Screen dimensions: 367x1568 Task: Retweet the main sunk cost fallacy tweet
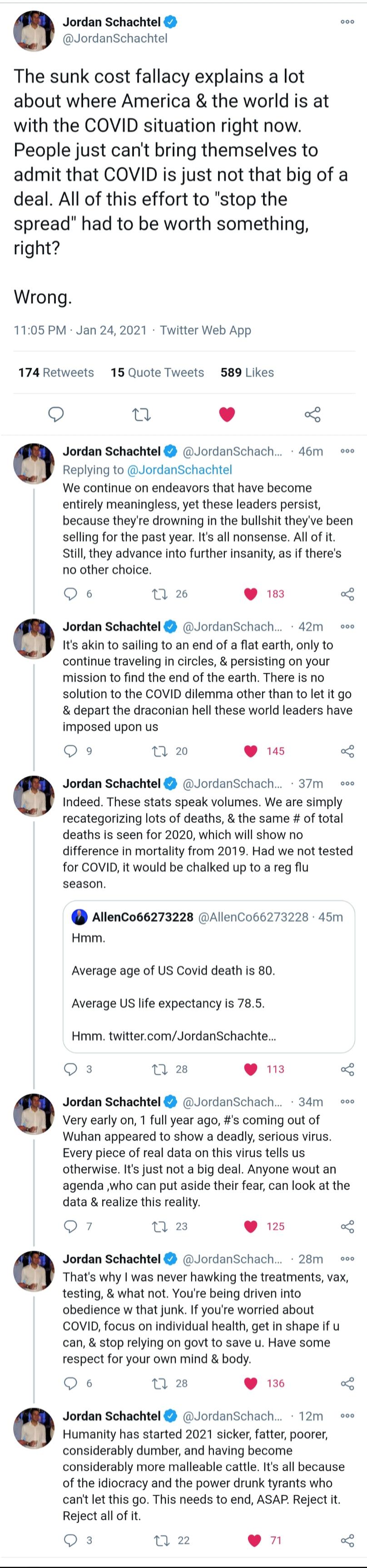[x=141, y=415]
